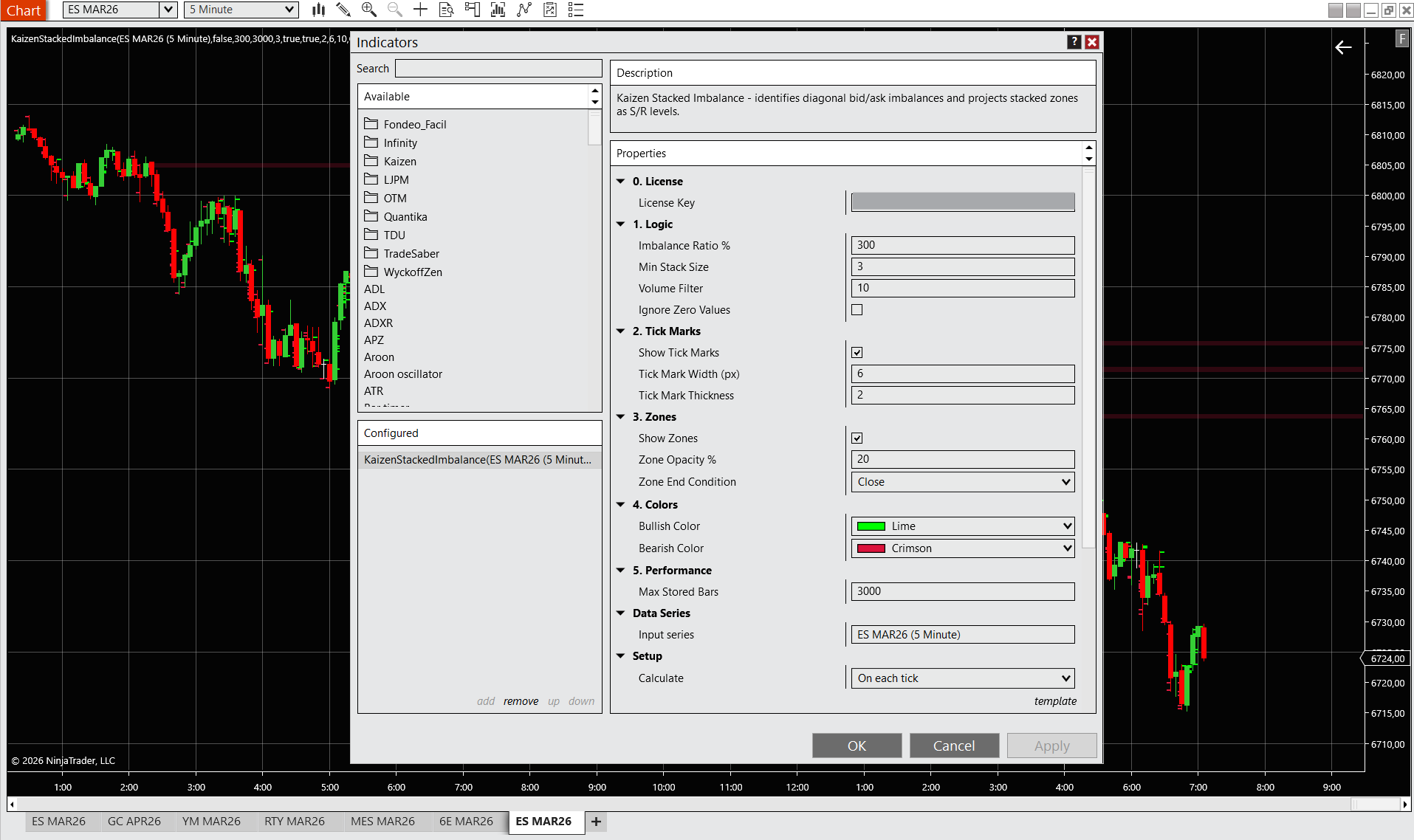Enable the Ignore Zero Values checkbox
The height and width of the screenshot is (840, 1414).
(857, 310)
